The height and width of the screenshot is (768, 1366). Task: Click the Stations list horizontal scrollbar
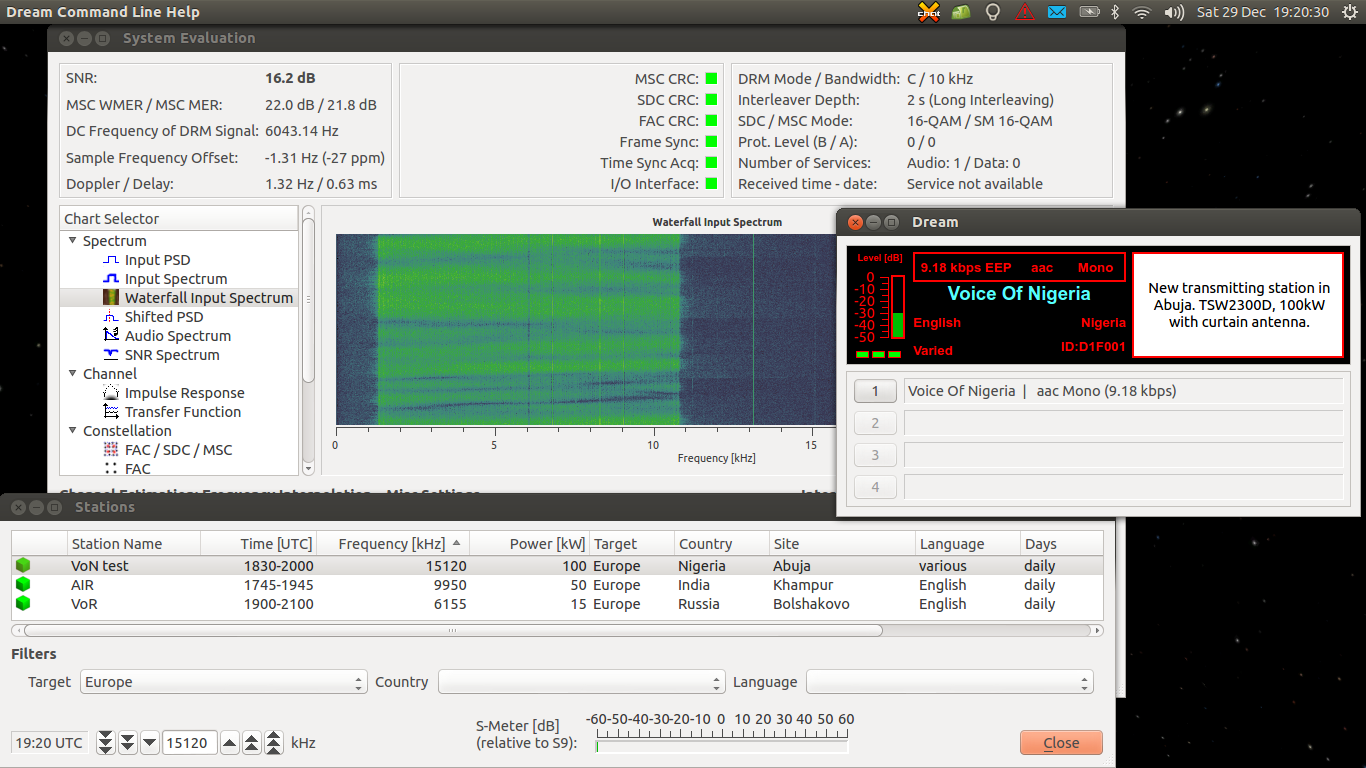pyautogui.click(x=453, y=631)
